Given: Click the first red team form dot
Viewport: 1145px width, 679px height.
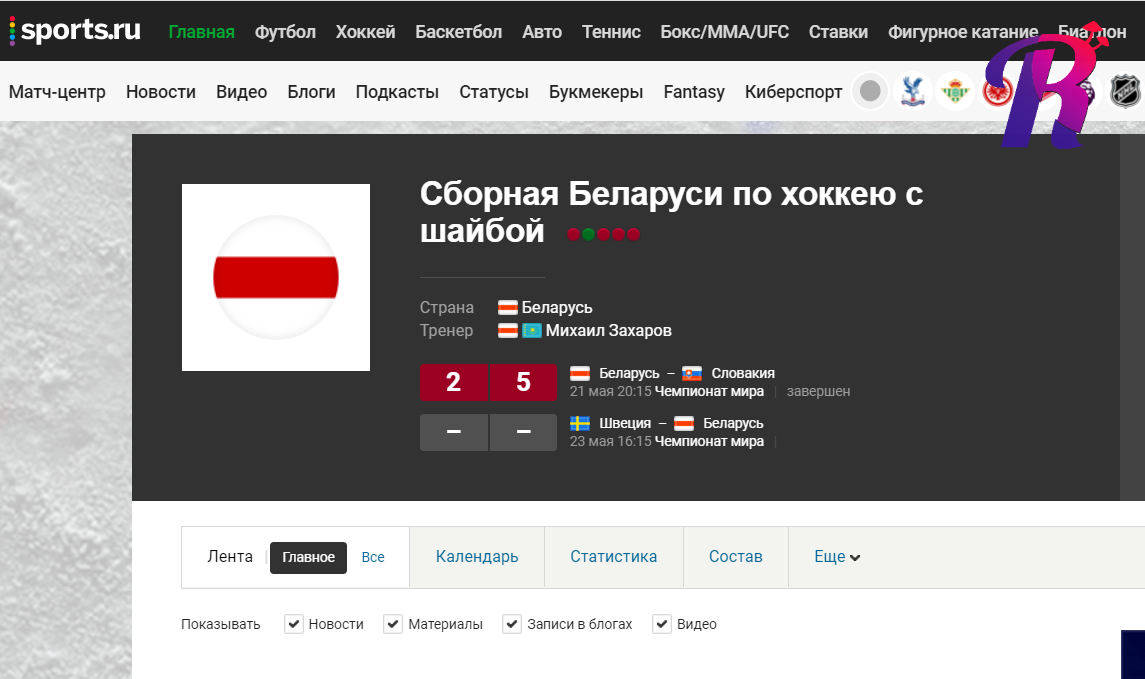Looking at the screenshot, I should [x=573, y=234].
